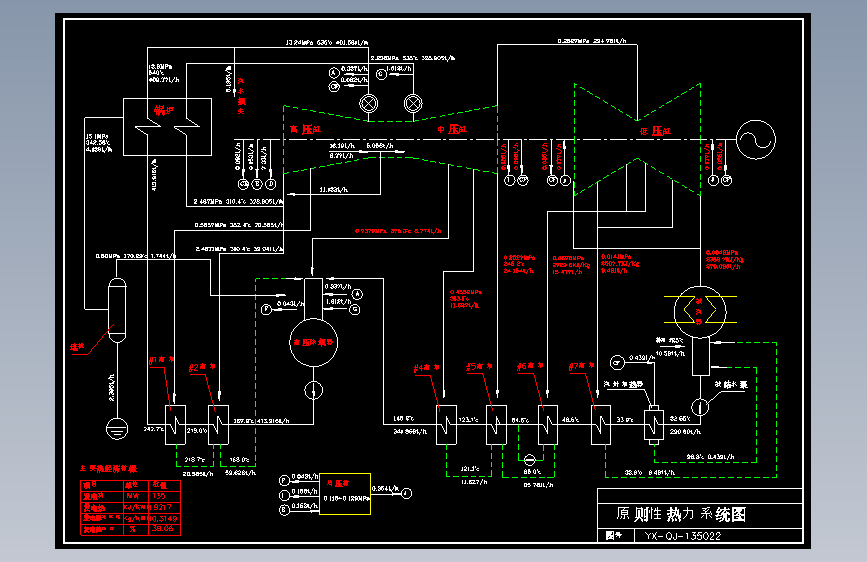The height and width of the screenshot is (562, 867).
Task: Click the condensate pump circle symbol
Action: [700, 407]
